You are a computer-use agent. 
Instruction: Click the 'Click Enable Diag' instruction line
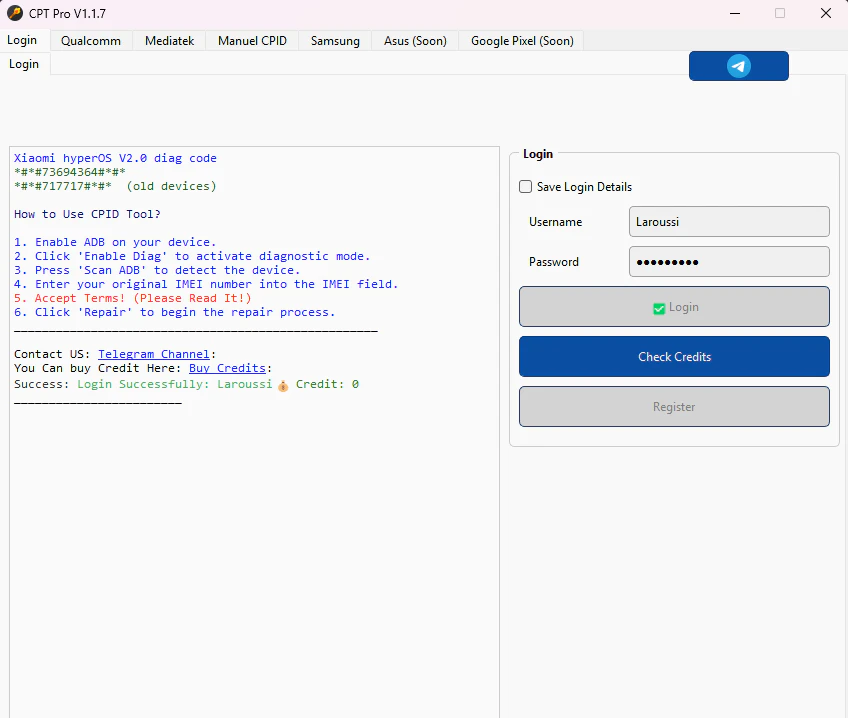192,256
